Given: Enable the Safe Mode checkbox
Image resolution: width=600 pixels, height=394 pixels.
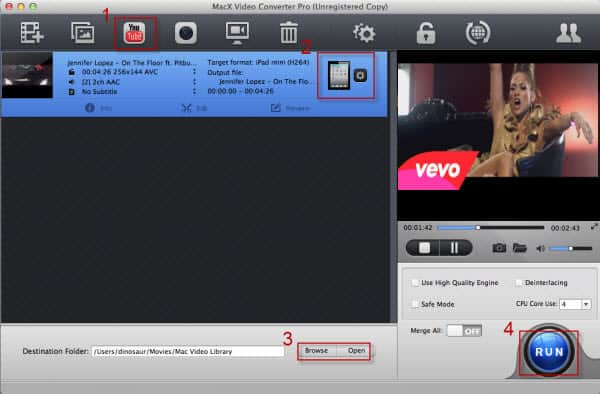Looking at the screenshot, I should (x=414, y=304).
